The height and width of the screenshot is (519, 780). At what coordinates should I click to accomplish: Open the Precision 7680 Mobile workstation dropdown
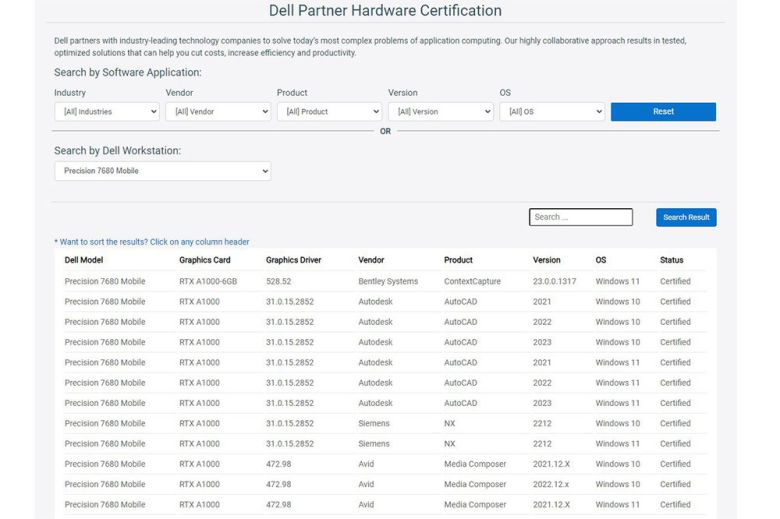[162, 171]
